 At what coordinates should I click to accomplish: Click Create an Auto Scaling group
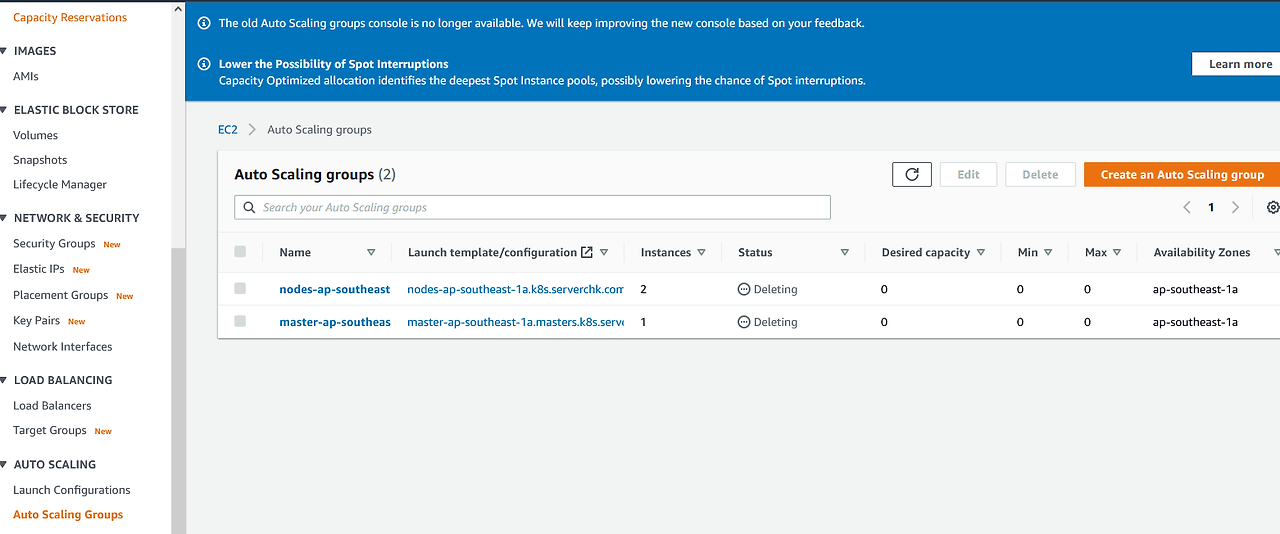pos(1182,174)
